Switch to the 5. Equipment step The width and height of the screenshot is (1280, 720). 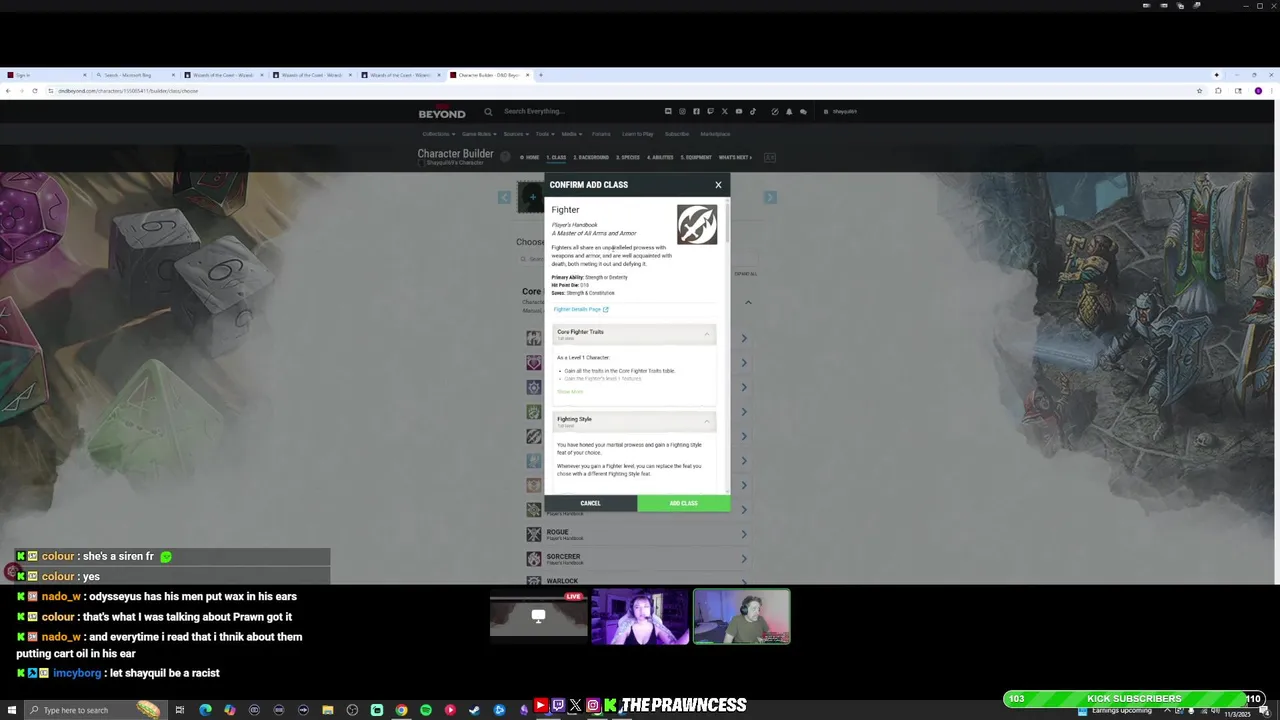pos(696,157)
